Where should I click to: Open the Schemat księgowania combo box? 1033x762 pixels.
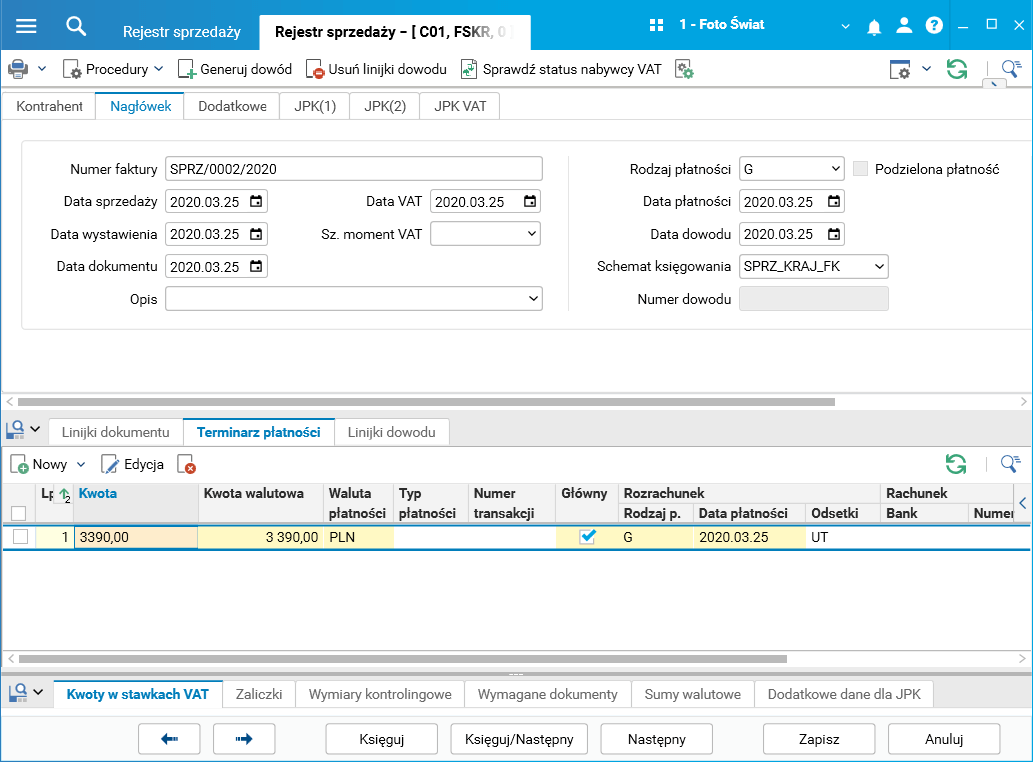[x=813, y=267]
